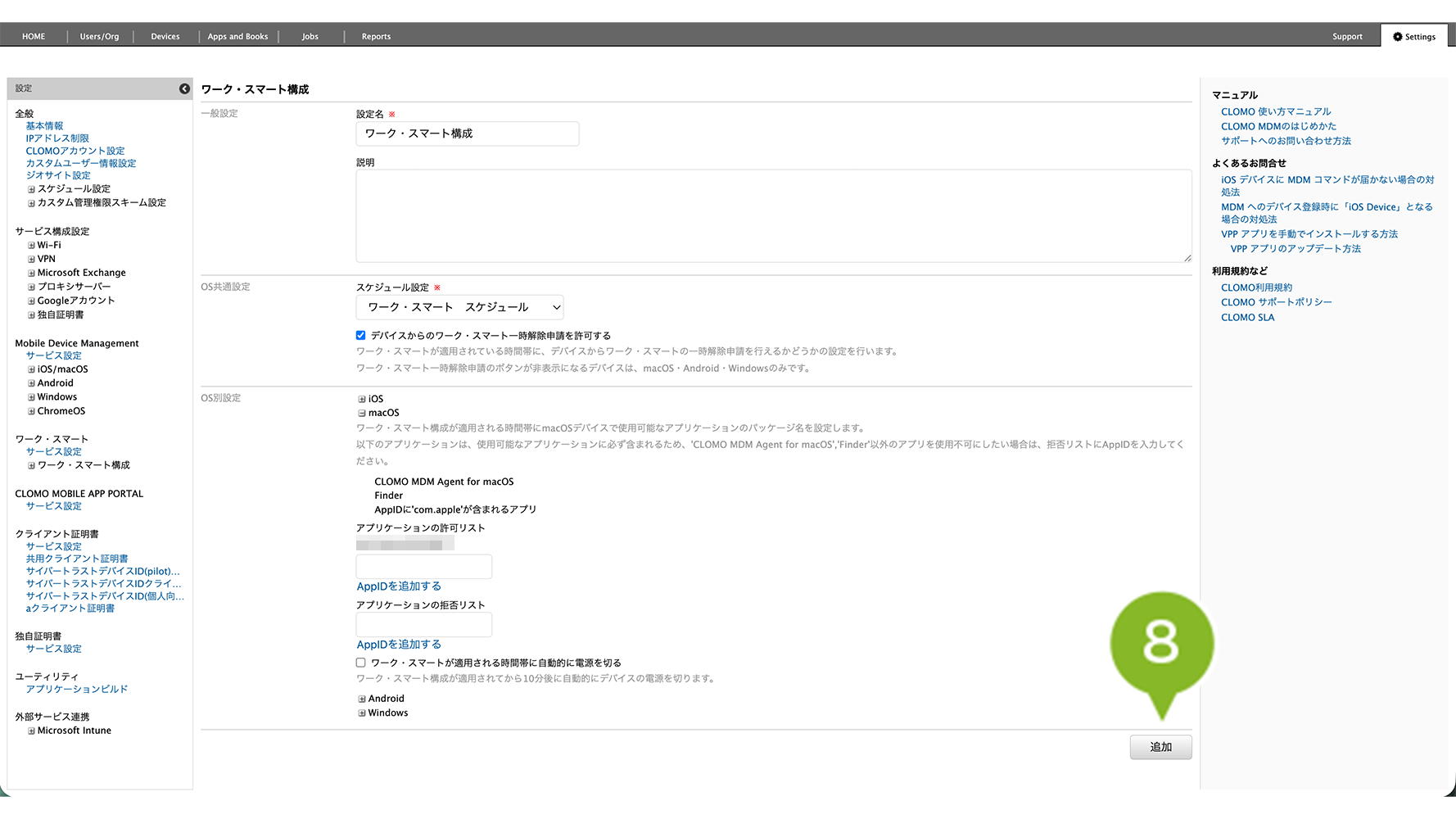Click the allow list AppID input field
The height and width of the screenshot is (819, 1456).
[x=424, y=567]
